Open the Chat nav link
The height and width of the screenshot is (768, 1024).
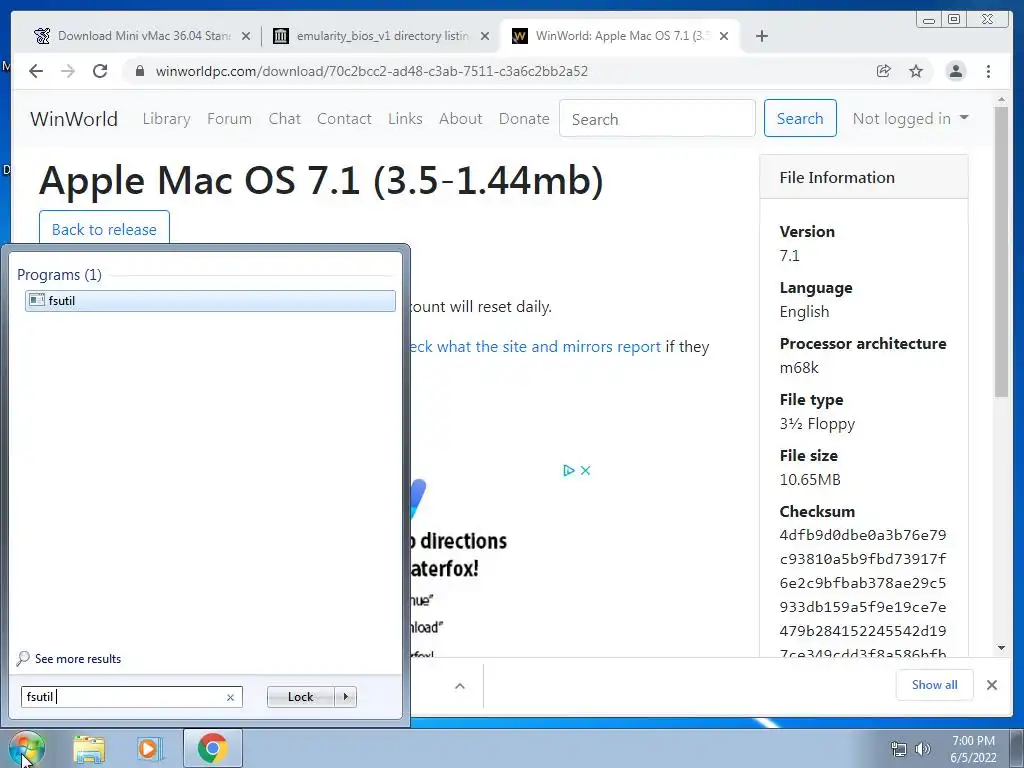285,119
